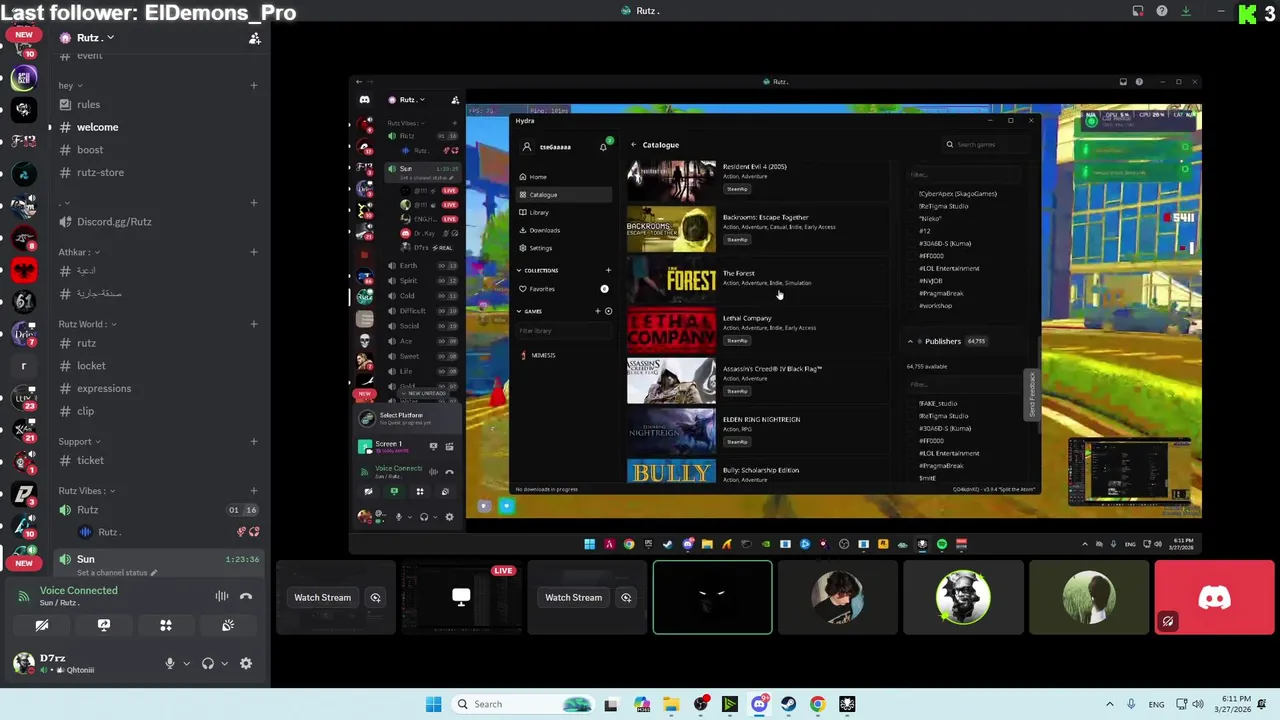Screen dimensions: 1280x720
Task: Open Google Chrome from the taskbar
Action: [x=818, y=704]
